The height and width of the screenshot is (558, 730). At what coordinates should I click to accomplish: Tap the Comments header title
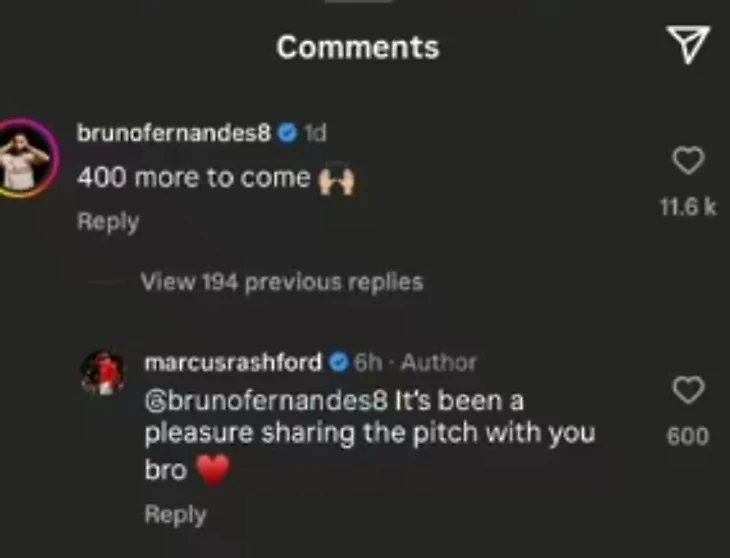[x=358, y=47]
